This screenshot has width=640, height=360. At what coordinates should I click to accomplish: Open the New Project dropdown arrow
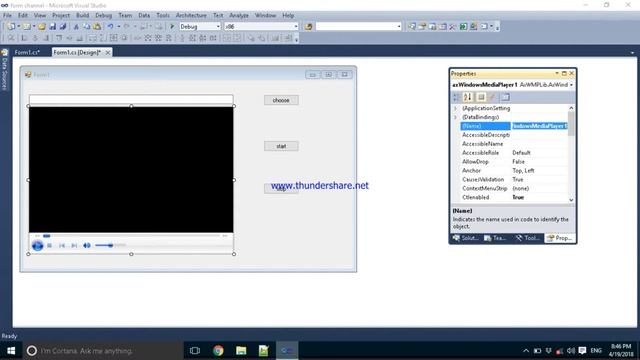tap(19, 27)
